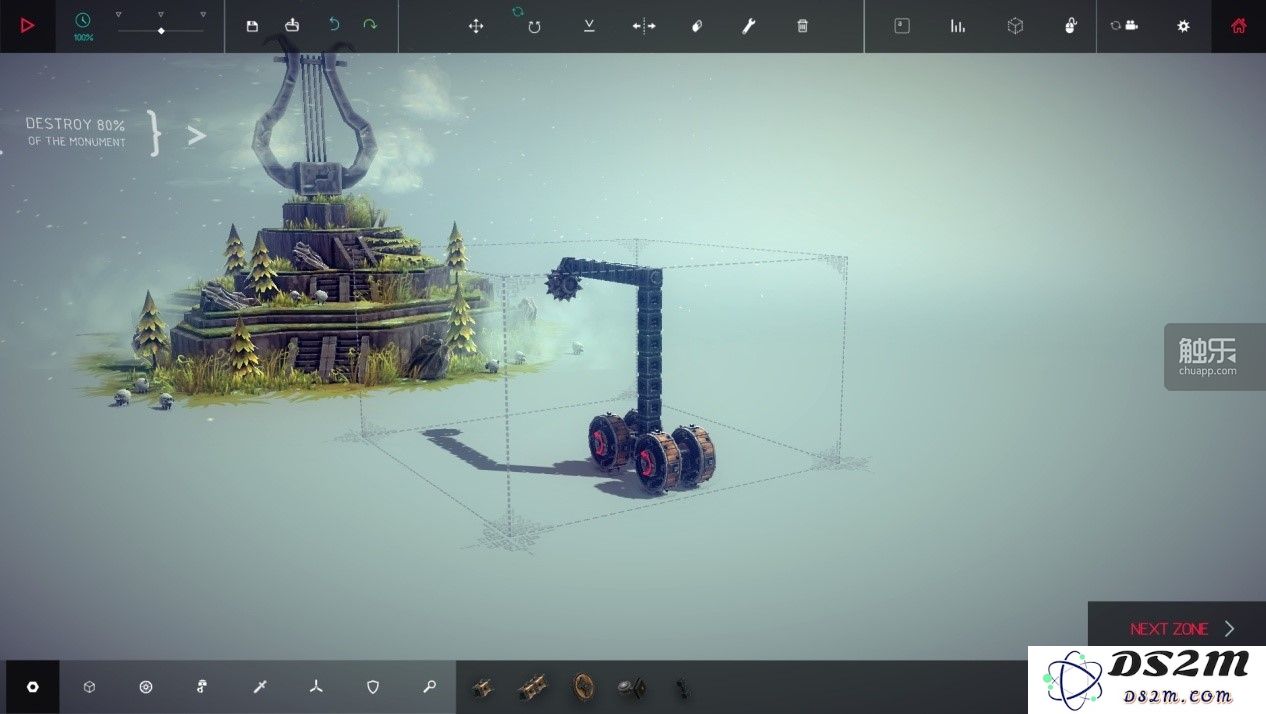Pick the long wooden block

click(x=532, y=687)
